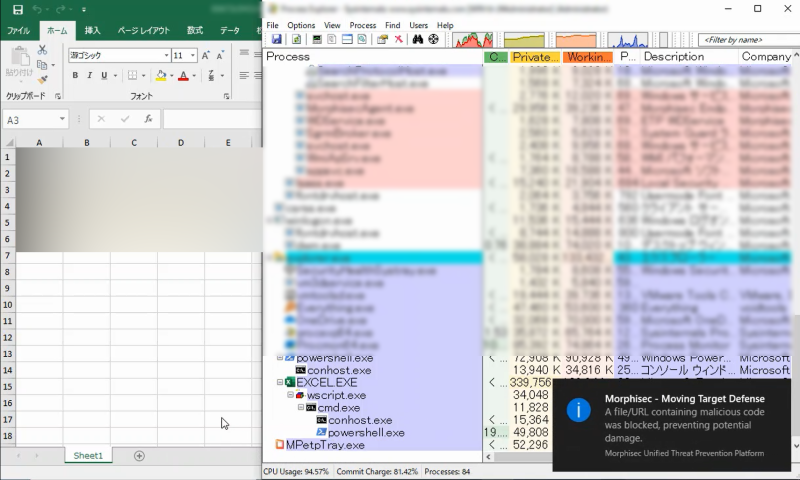Screen dimensions: 800x480
Task: Sort by the Process column header
Action: (x=373, y=57)
